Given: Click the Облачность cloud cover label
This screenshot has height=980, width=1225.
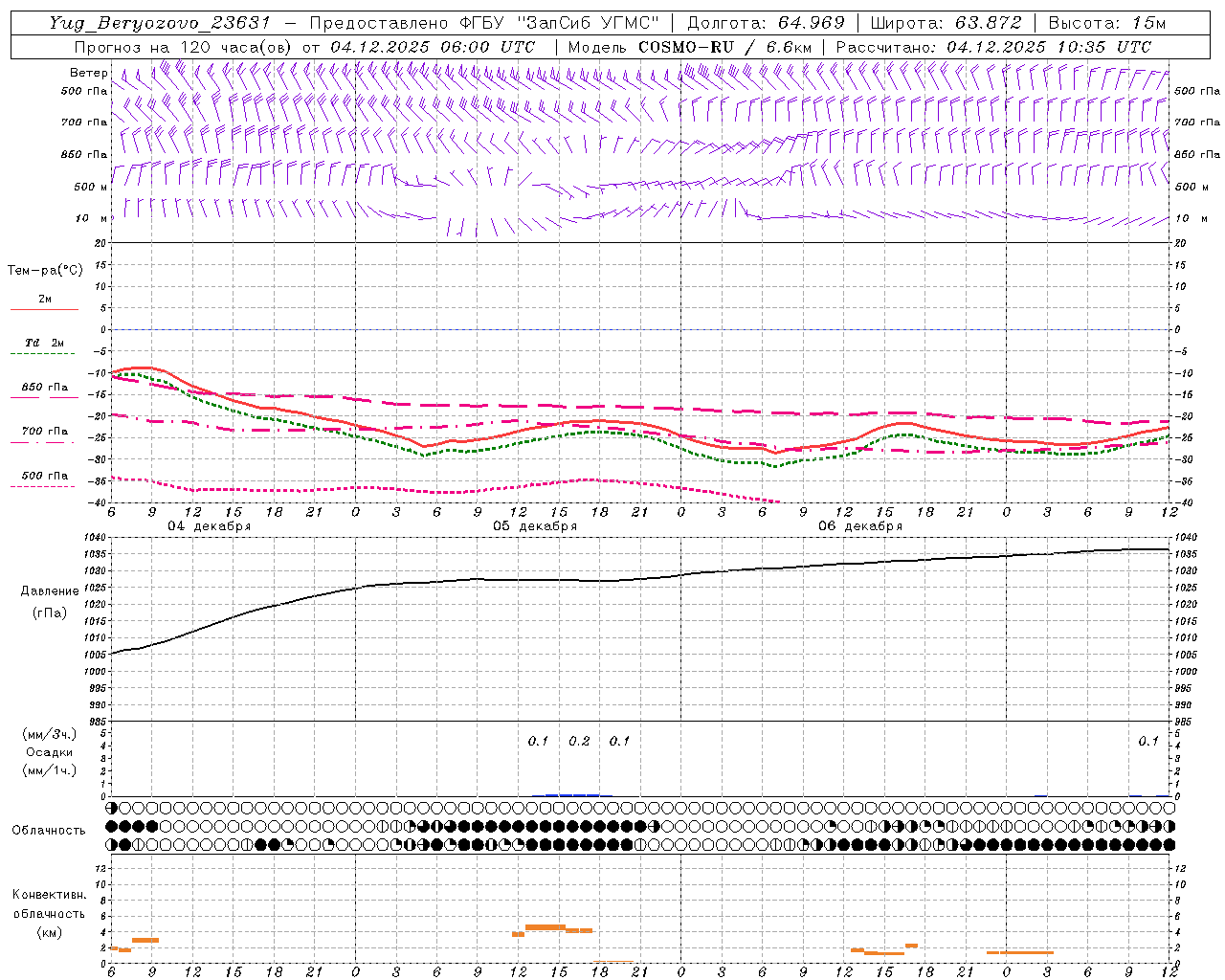Looking at the screenshot, I should point(49,830).
